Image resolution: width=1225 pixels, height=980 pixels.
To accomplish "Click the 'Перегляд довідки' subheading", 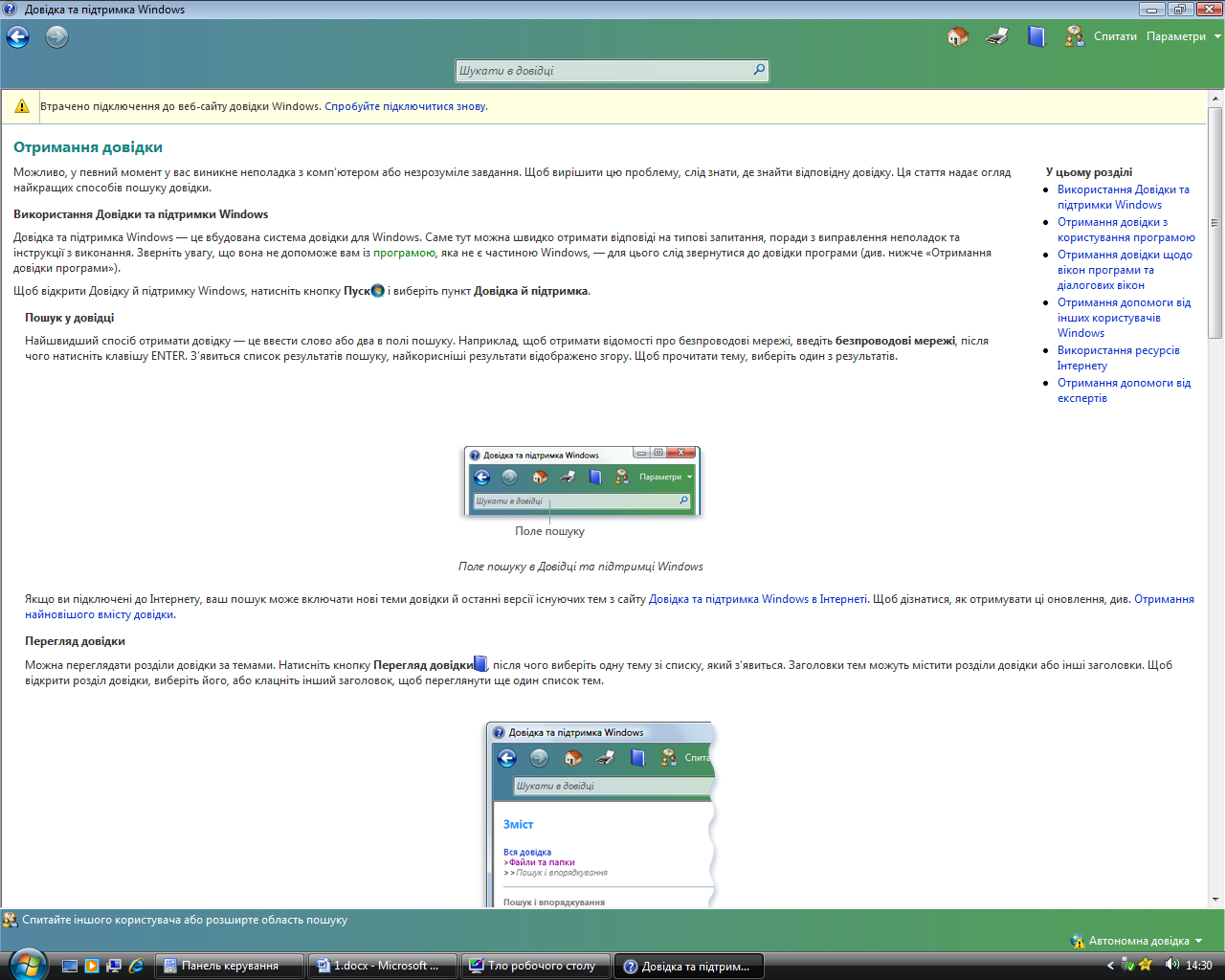I will (75, 641).
